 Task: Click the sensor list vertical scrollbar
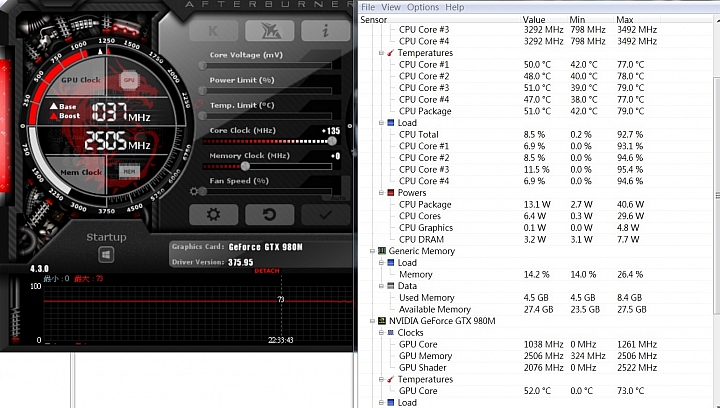(x=716, y=197)
